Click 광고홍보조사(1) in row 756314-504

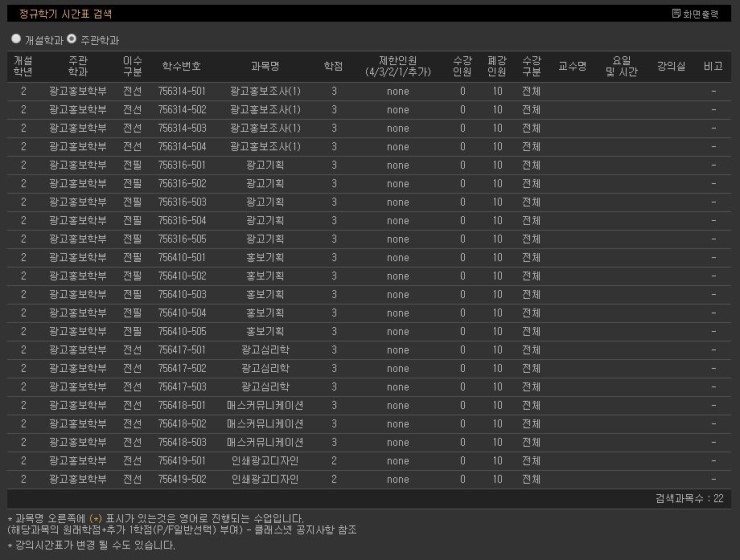point(265,147)
